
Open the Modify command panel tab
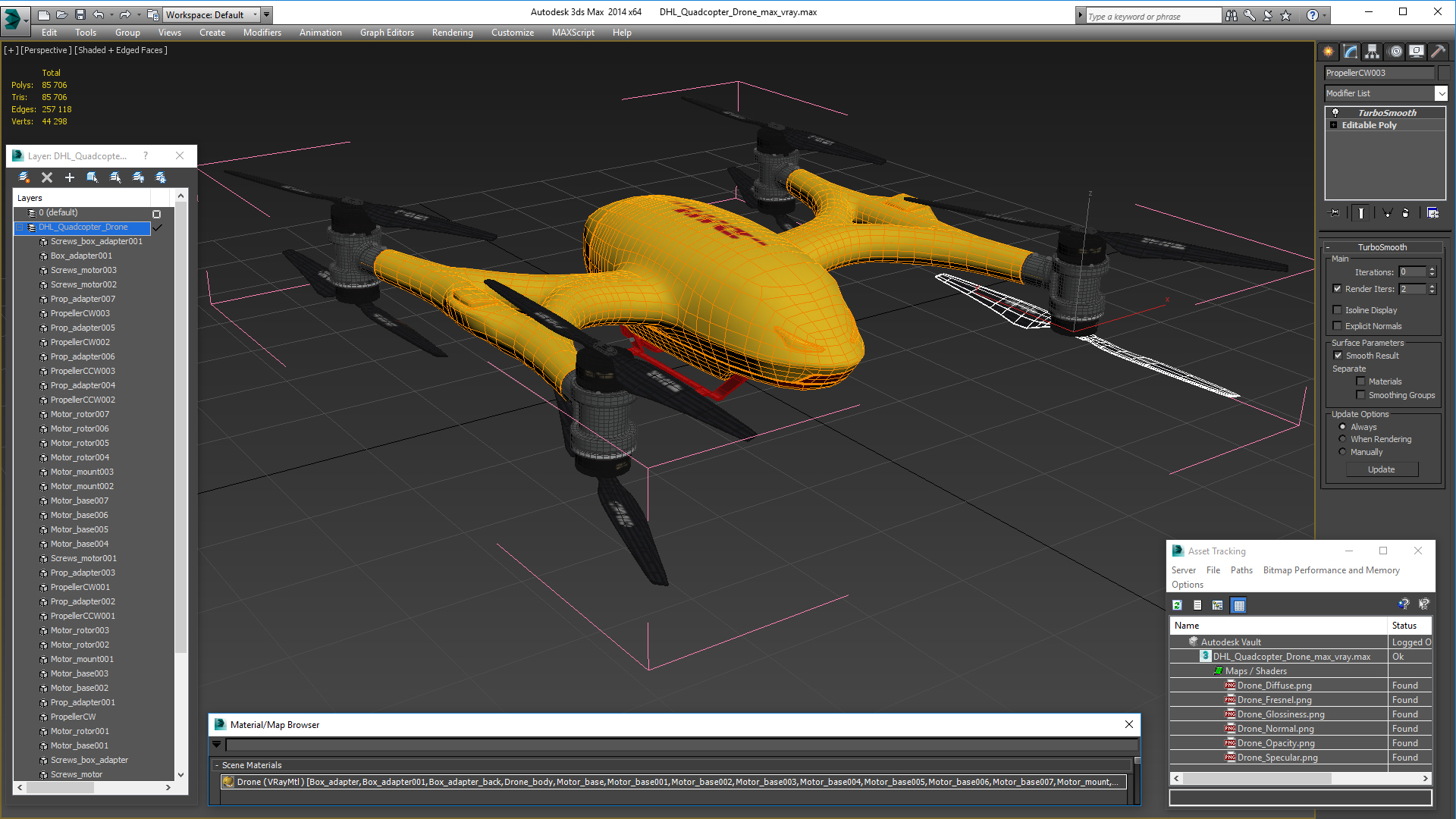(1351, 52)
